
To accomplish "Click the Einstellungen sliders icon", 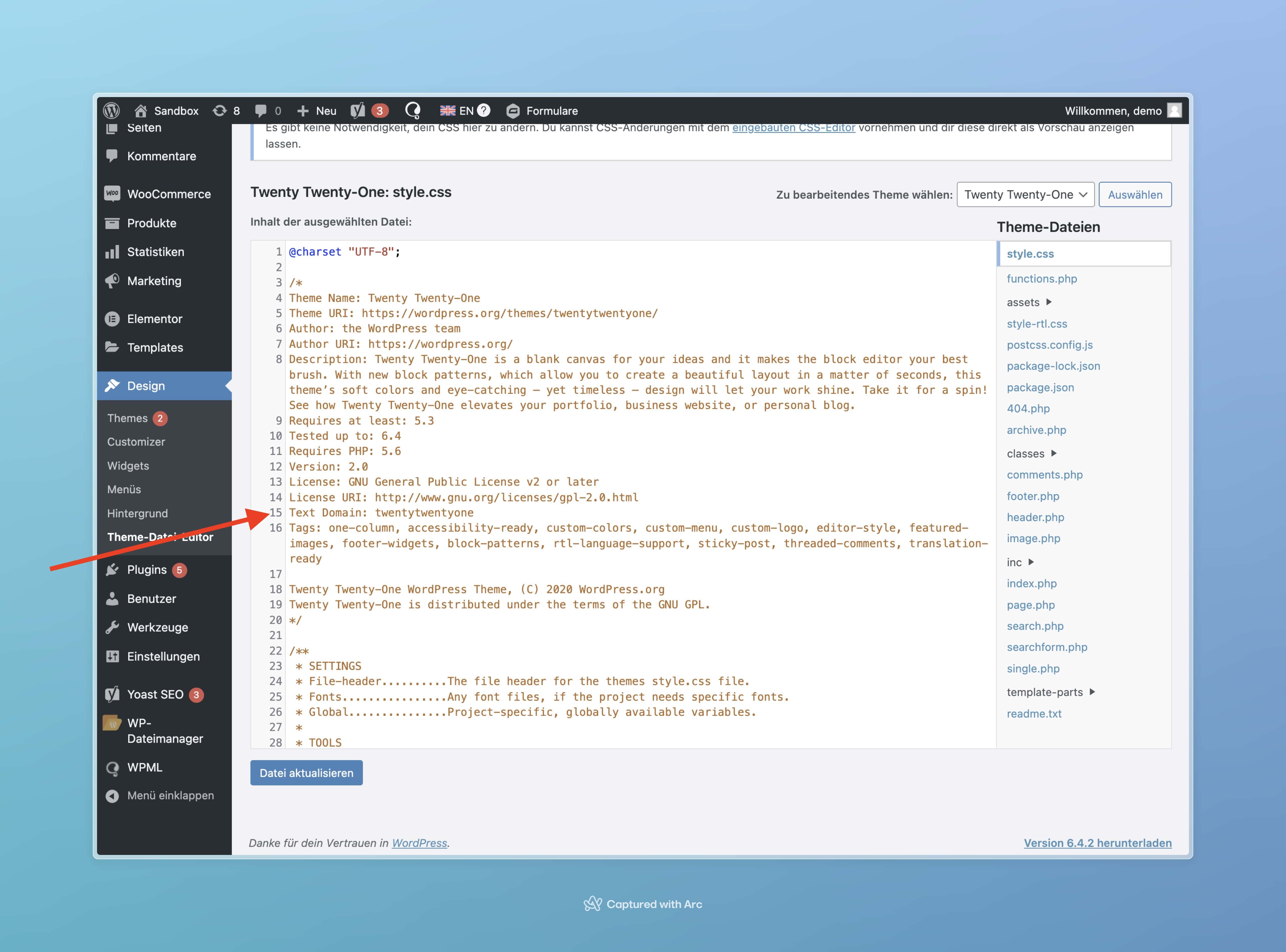I will click(112, 656).
